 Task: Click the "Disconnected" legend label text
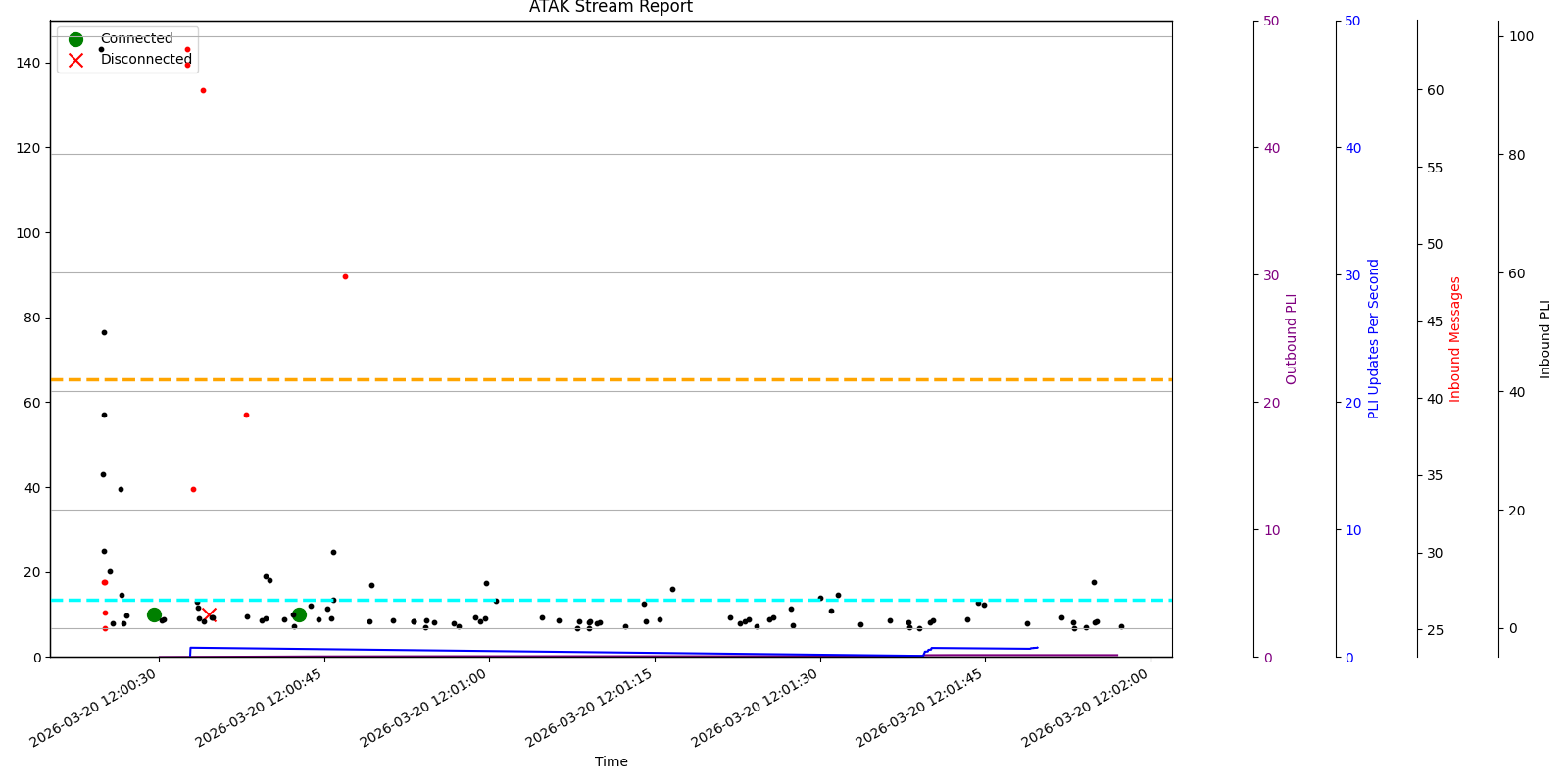(146, 60)
